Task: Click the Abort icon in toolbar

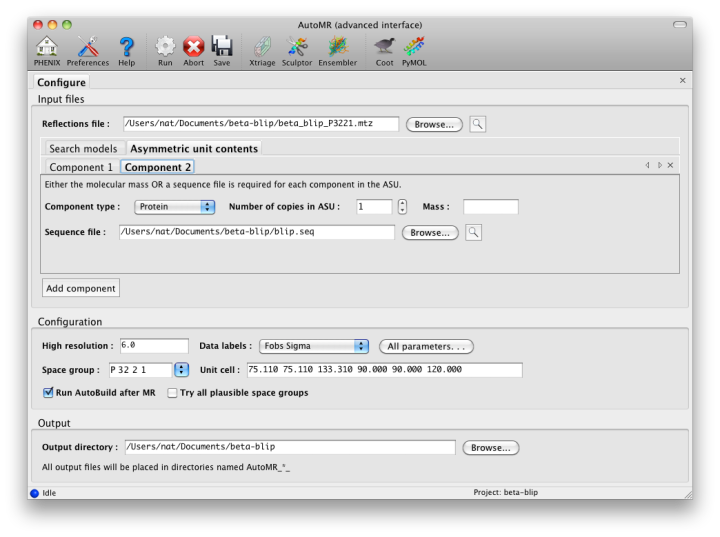Action: [193, 47]
